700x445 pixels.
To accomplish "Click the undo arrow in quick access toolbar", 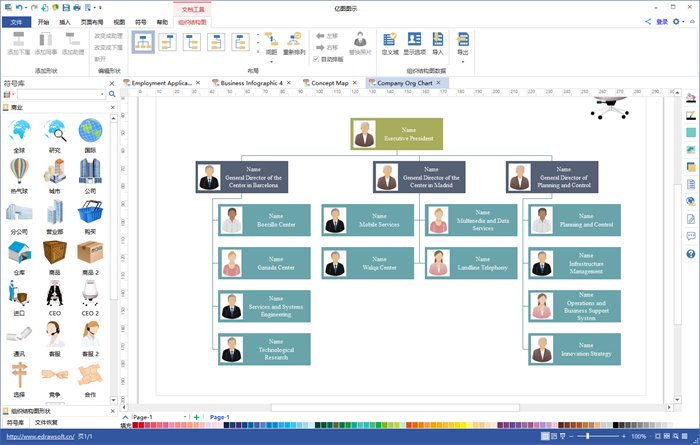I will [19, 8].
